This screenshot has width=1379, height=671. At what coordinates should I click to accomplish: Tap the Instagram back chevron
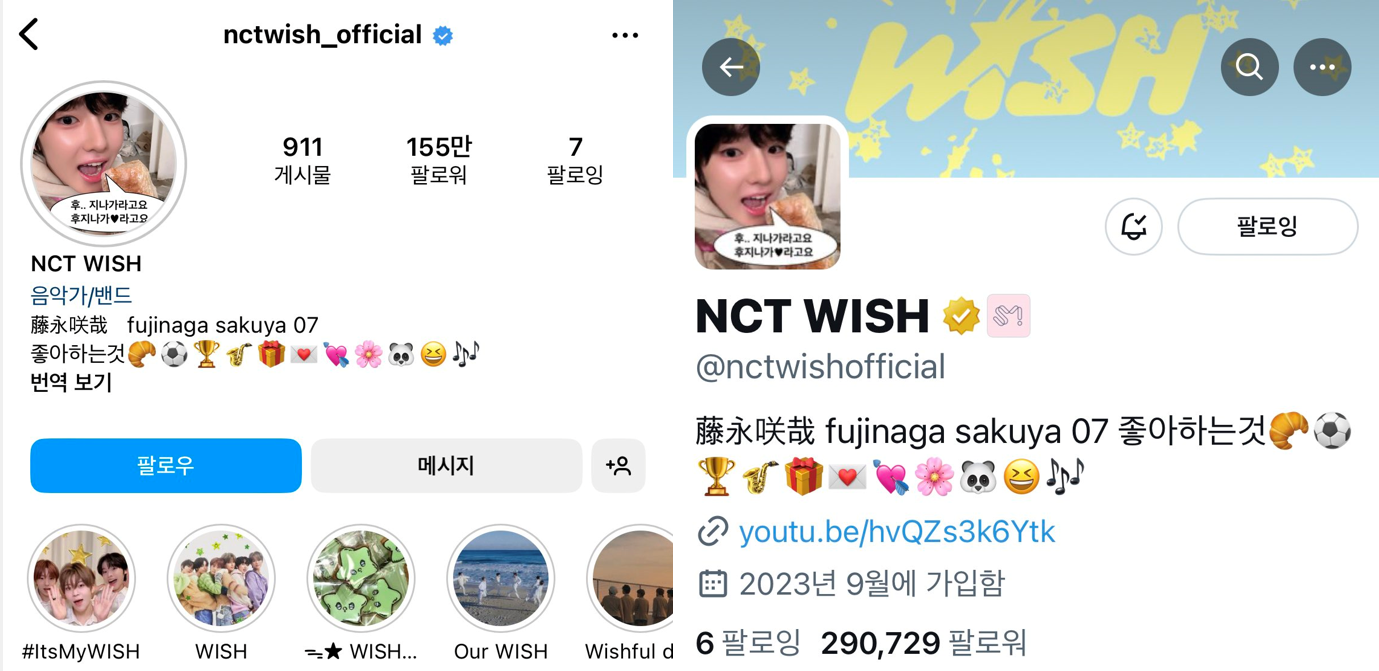tap(29, 35)
